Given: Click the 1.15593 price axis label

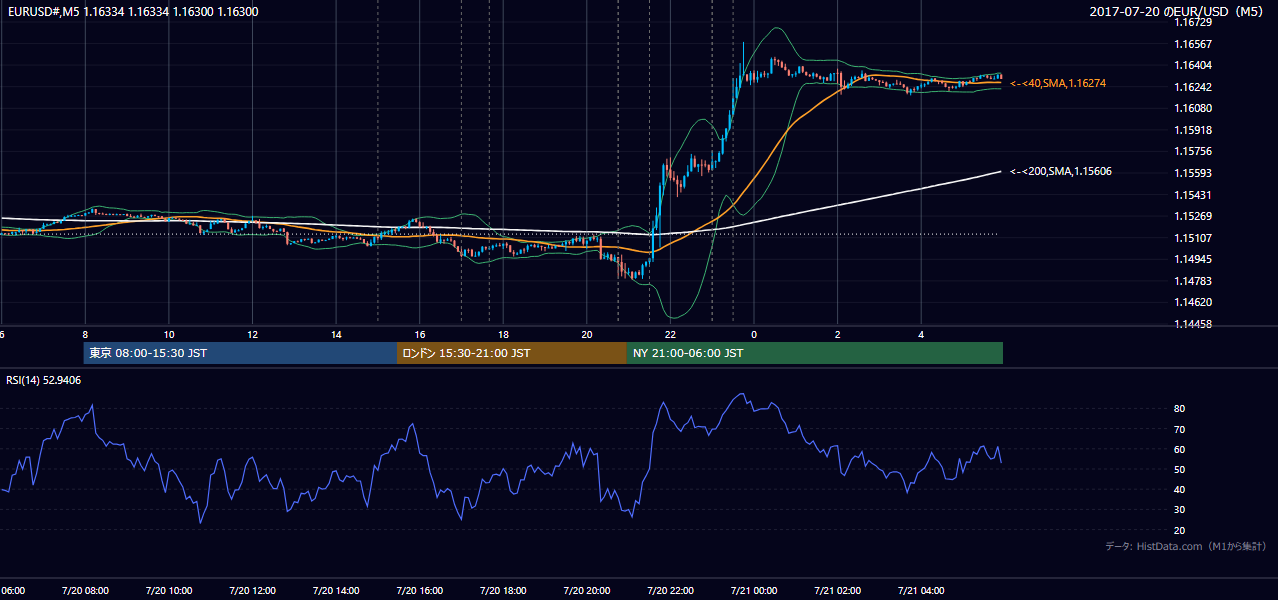Looking at the screenshot, I should coord(1195,173).
